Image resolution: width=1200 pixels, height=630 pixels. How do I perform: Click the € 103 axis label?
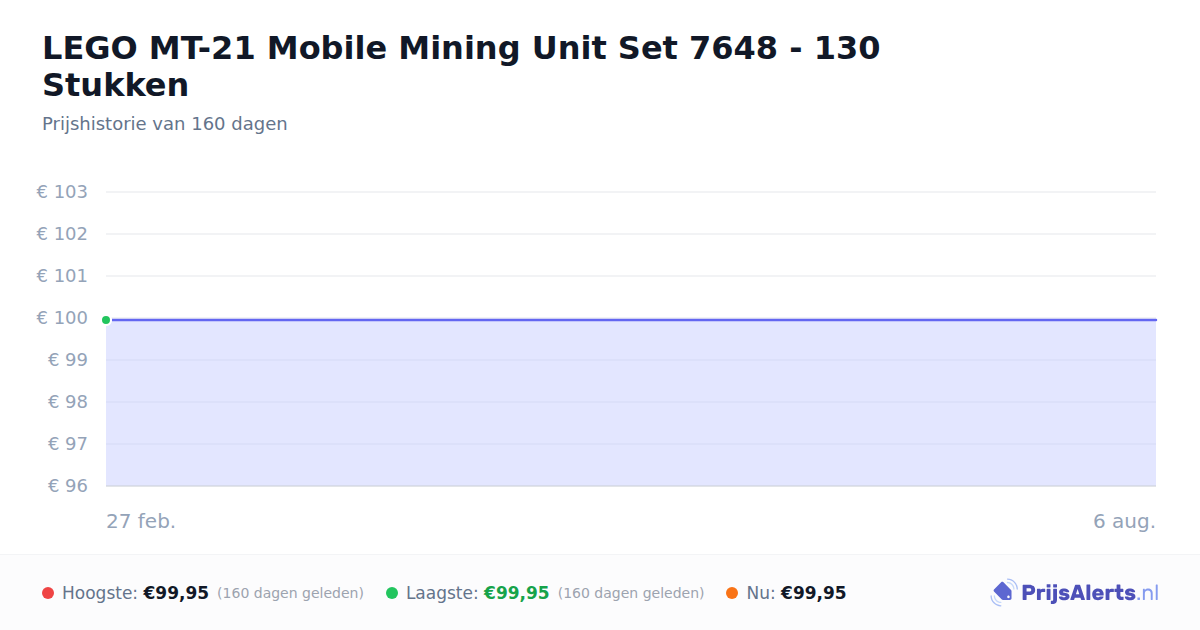pyautogui.click(x=62, y=192)
